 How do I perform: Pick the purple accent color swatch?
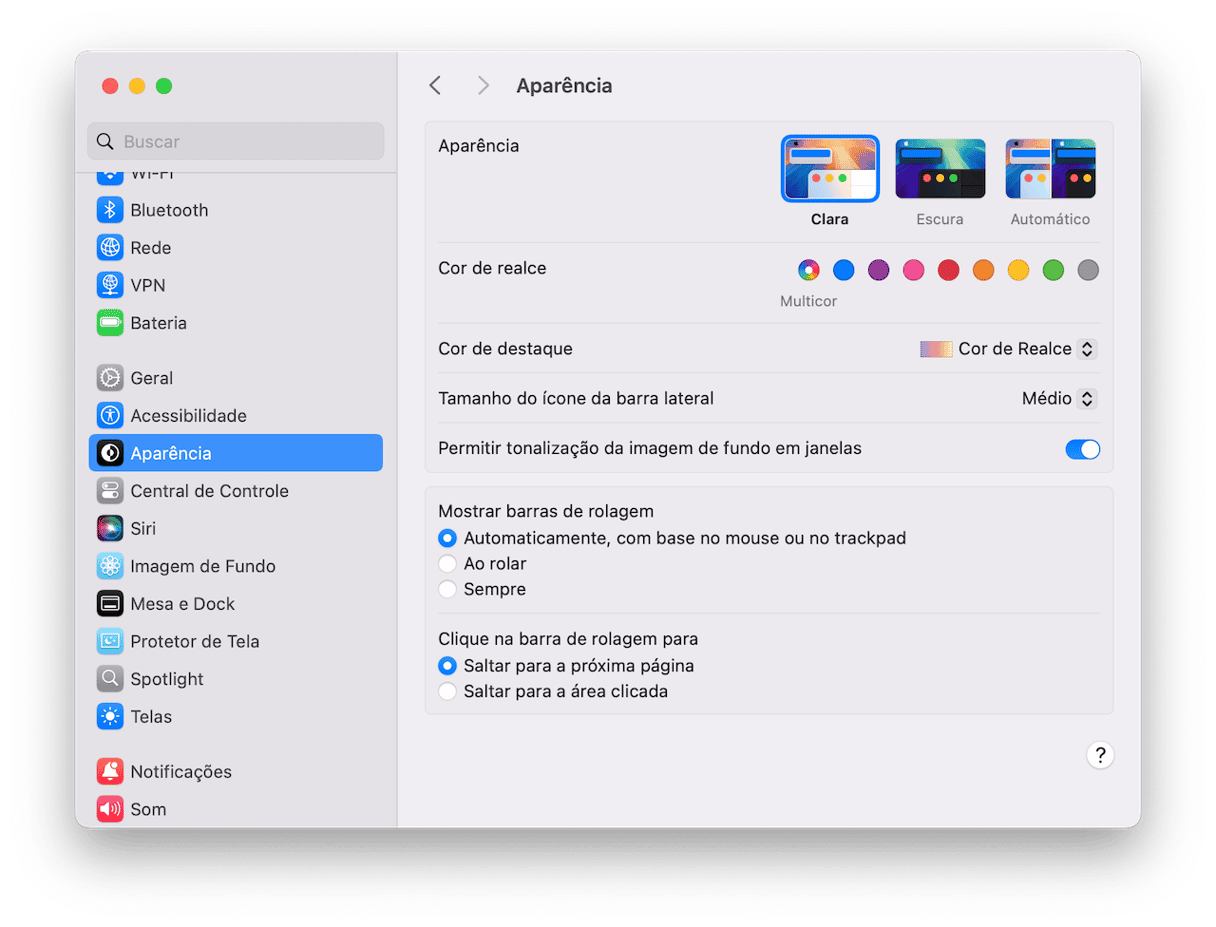coord(878,270)
